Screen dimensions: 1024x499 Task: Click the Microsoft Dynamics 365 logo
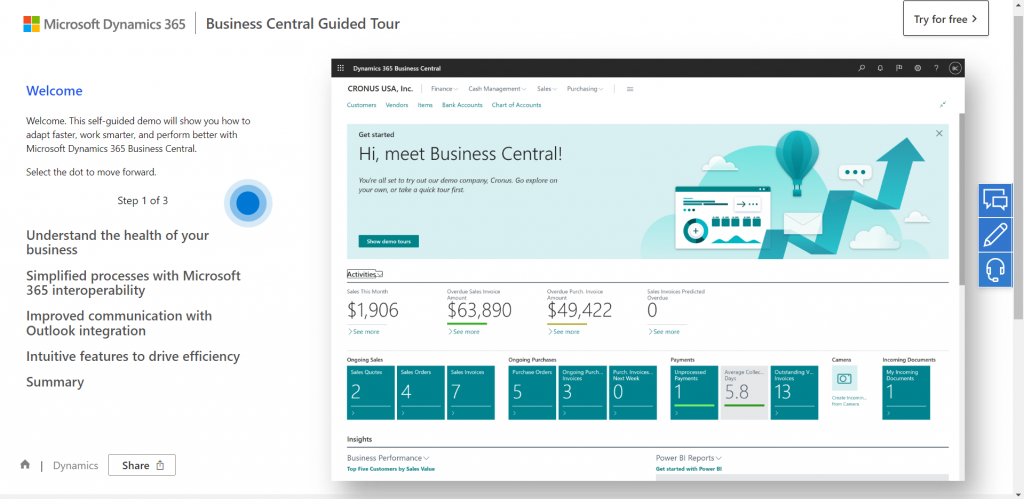(x=104, y=24)
